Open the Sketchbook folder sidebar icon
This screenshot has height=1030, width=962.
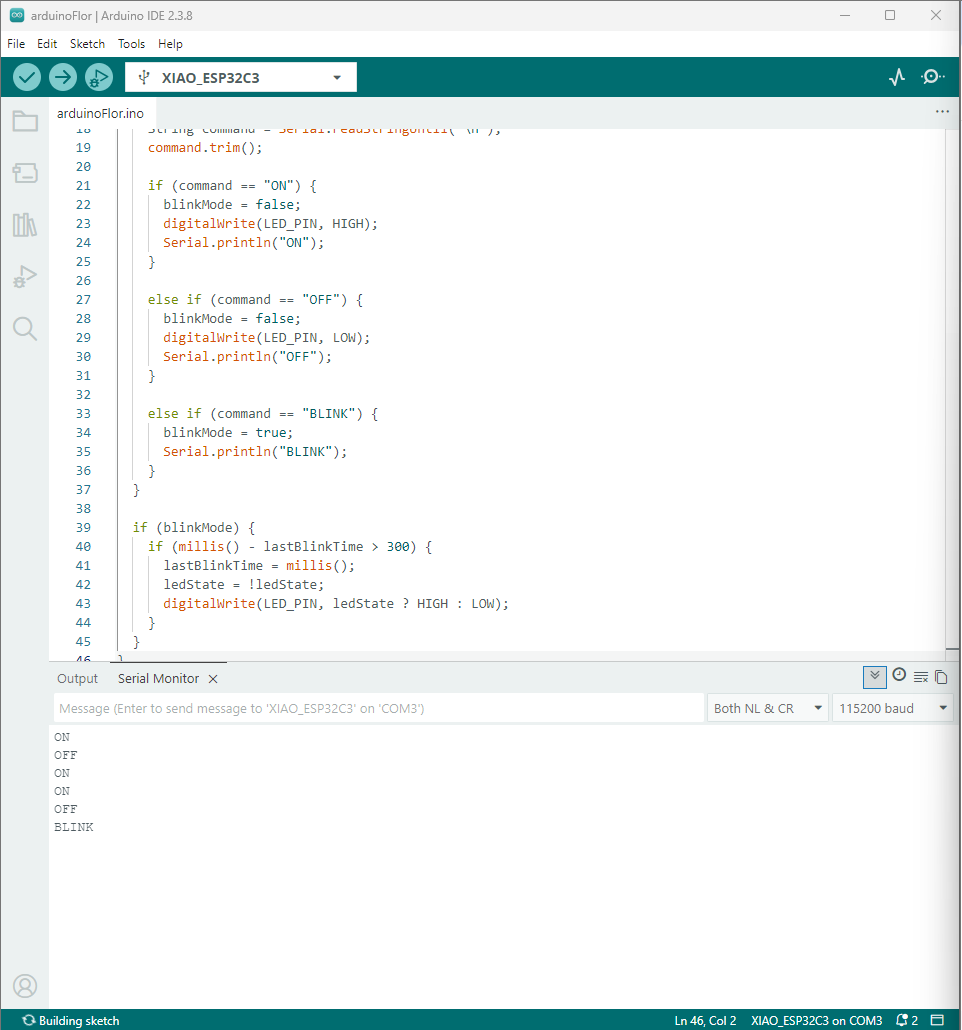coord(25,121)
